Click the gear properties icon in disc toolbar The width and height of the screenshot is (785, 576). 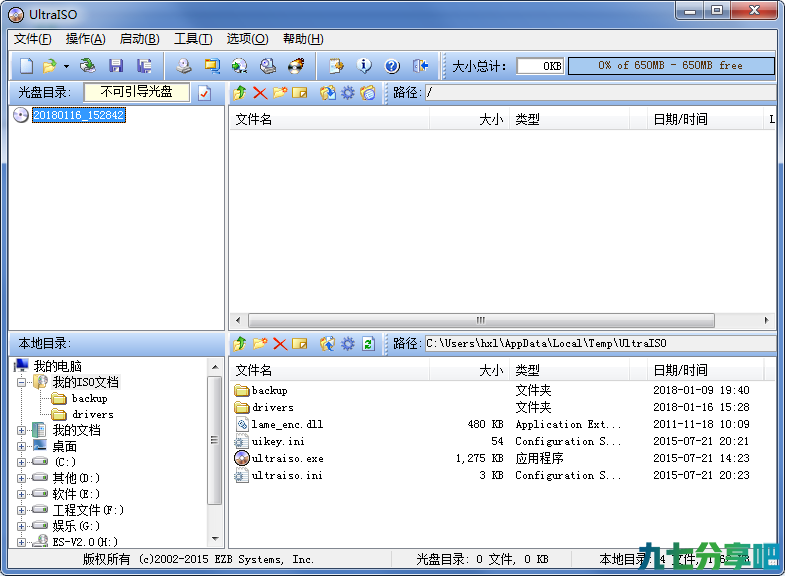coord(347,93)
